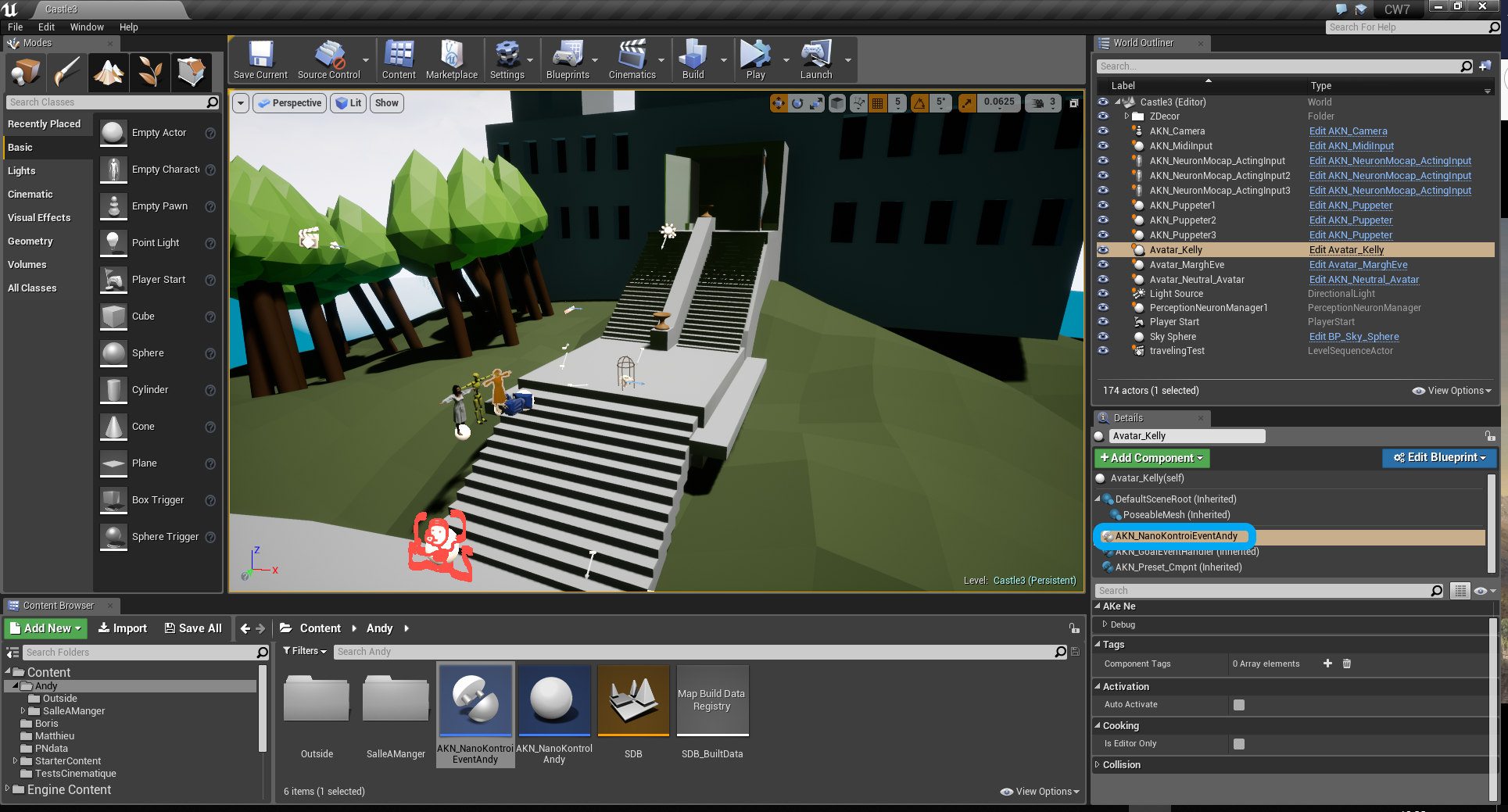Select rotate gizmo icon in viewport
Viewport: 1508px width, 812px height.
coord(797,102)
